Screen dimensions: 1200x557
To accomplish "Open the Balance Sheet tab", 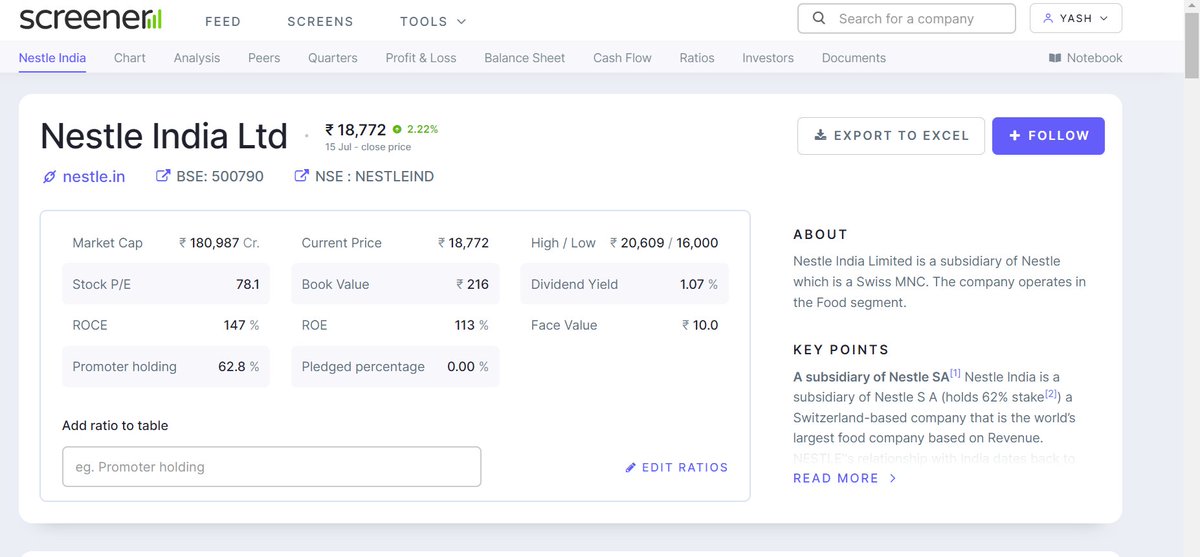I will (525, 58).
